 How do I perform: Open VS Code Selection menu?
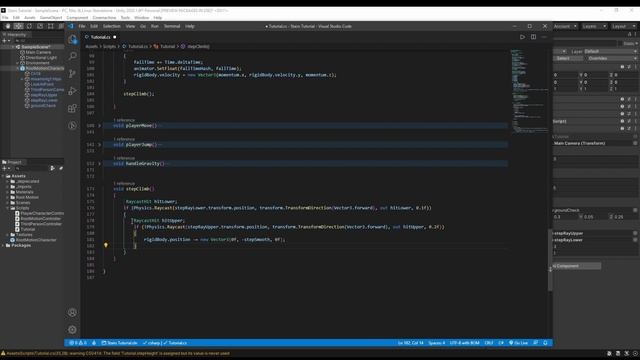(111, 26)
